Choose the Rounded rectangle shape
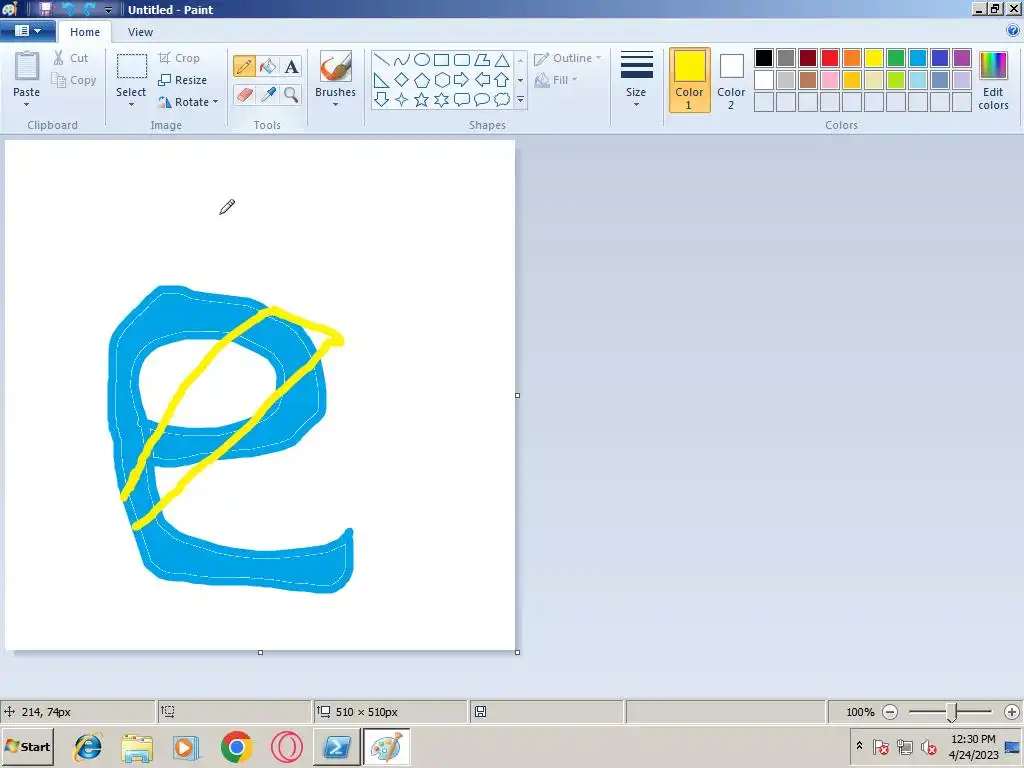This screenshot has height=768, width=1024. click(x=462, y=60)
